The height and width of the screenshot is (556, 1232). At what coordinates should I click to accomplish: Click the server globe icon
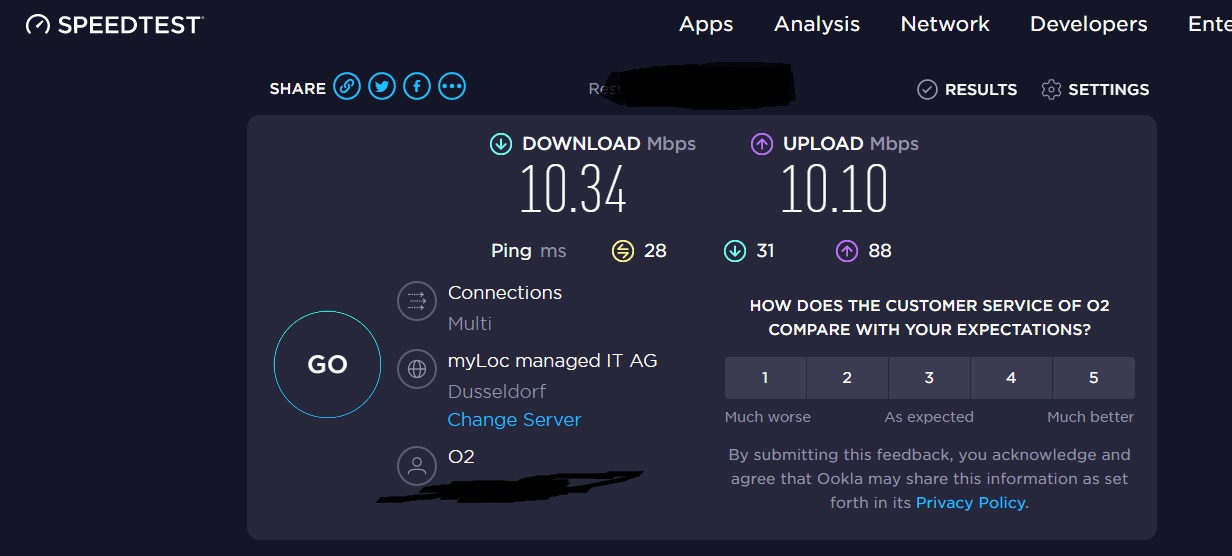click(417, 369)
